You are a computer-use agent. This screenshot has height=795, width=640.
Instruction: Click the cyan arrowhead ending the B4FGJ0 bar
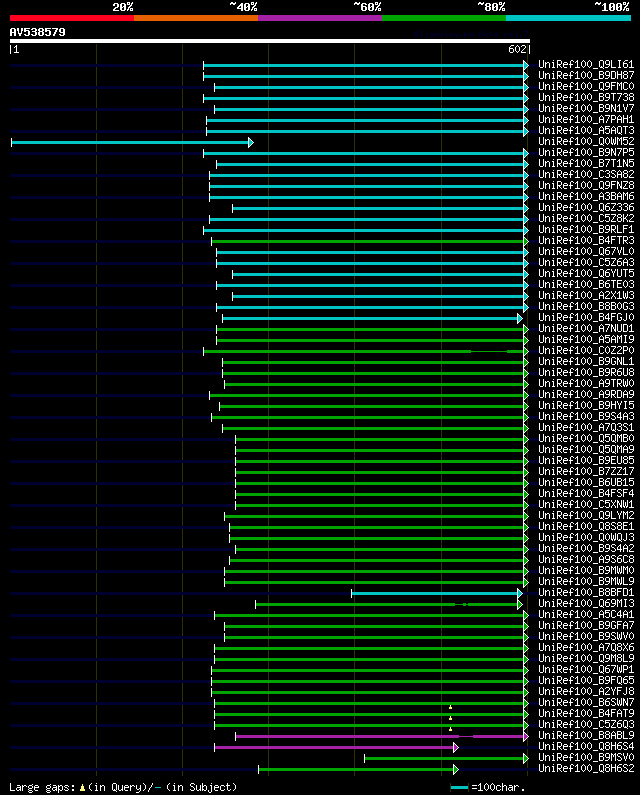520,318
